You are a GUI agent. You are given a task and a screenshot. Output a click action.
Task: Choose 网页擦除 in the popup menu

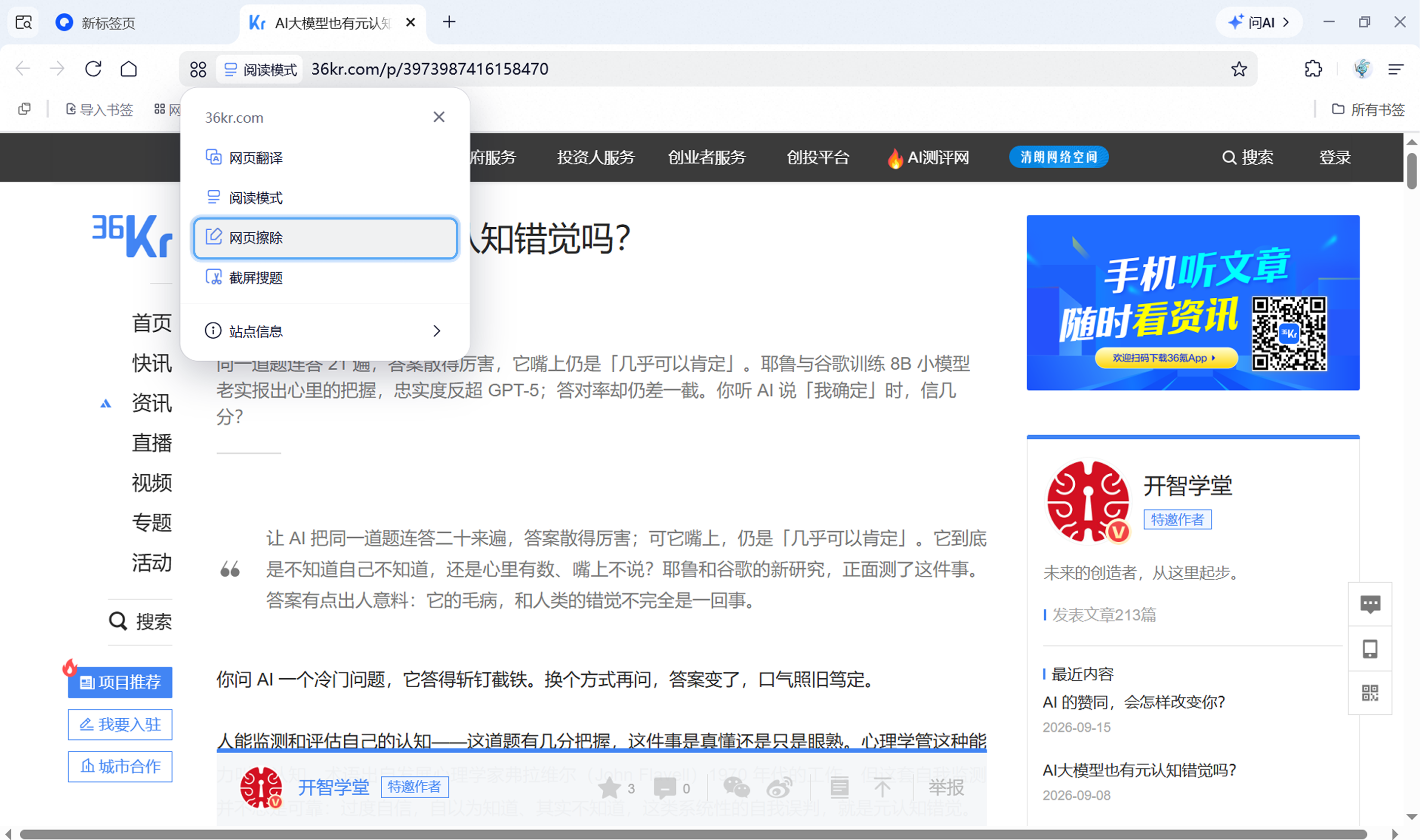point(325,238)
